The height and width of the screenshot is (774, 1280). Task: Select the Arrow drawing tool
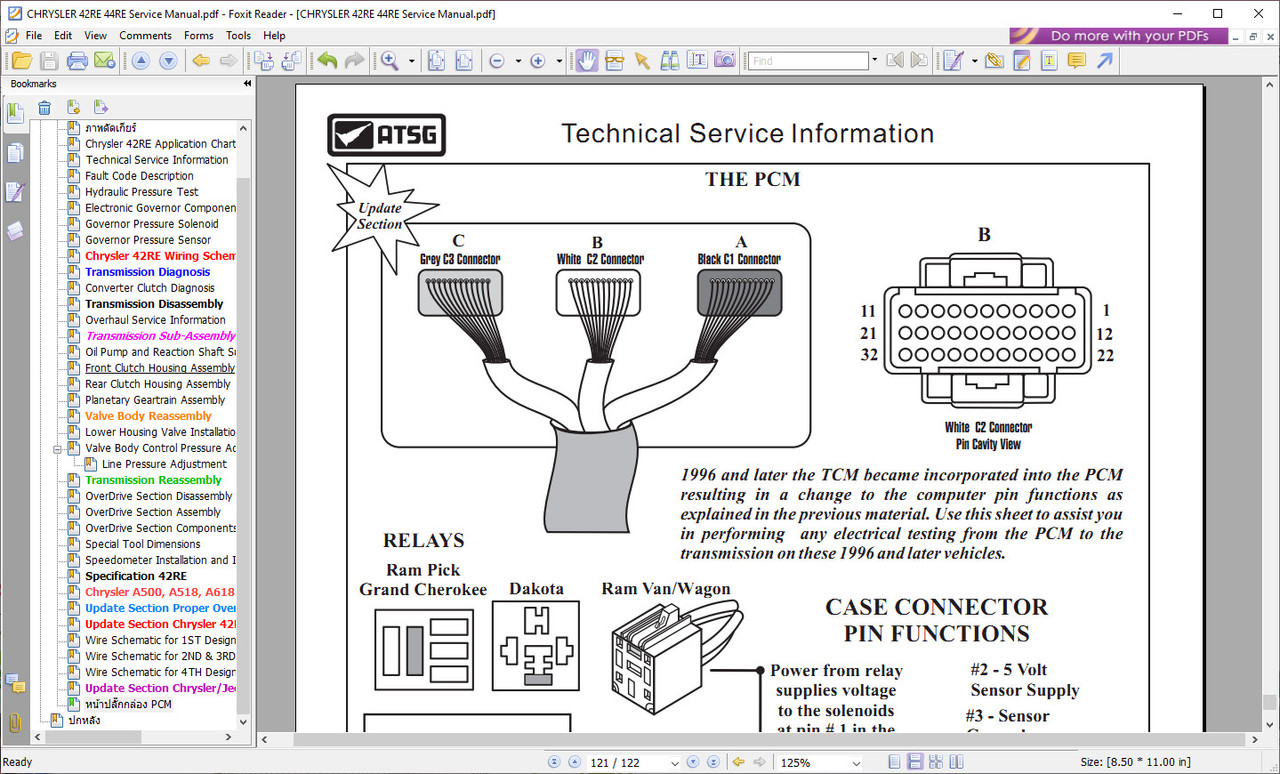pos(1104,61)
